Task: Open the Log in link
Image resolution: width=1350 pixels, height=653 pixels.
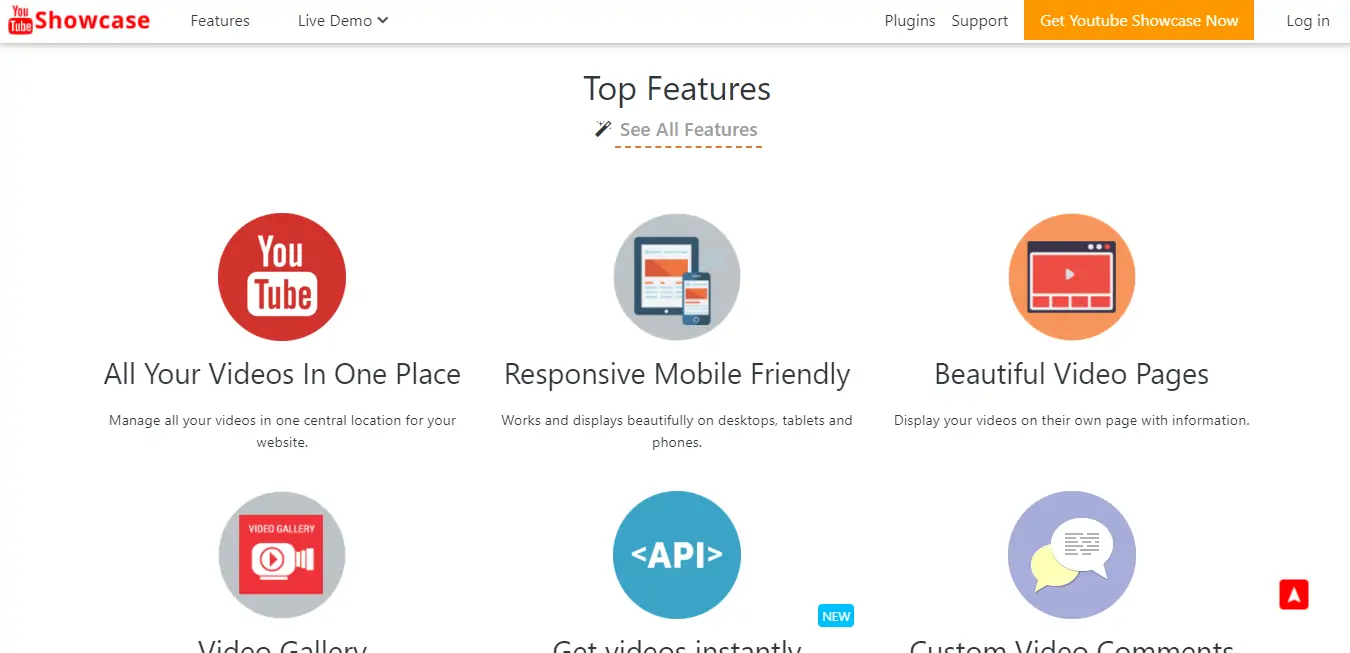Action: click(x=1308, y=21)
